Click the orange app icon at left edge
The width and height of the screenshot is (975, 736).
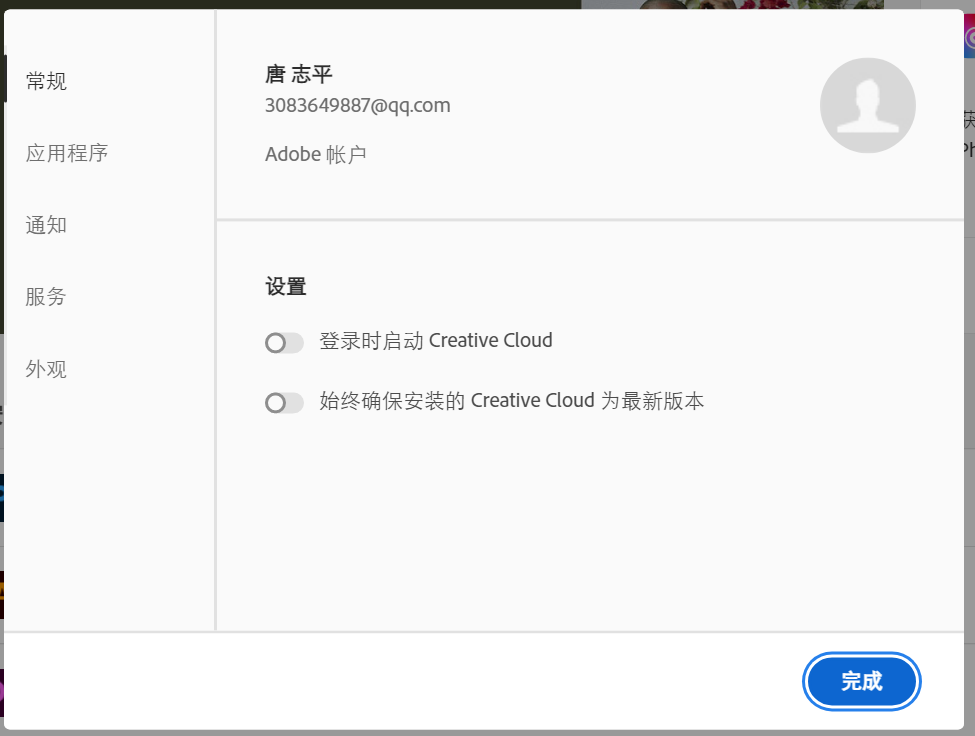tap(2, 594)
